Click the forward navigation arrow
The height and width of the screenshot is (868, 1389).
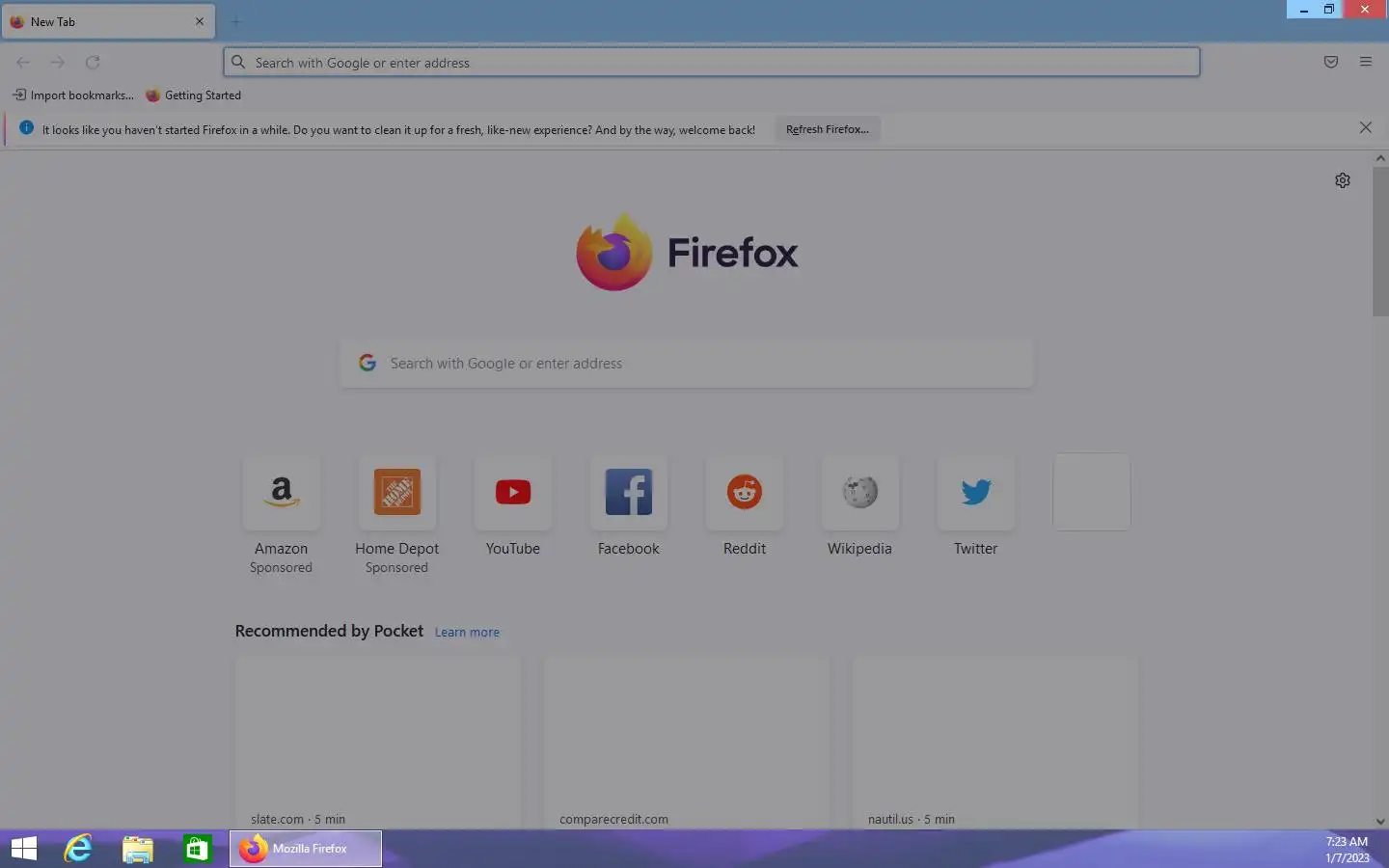(58, 63)
